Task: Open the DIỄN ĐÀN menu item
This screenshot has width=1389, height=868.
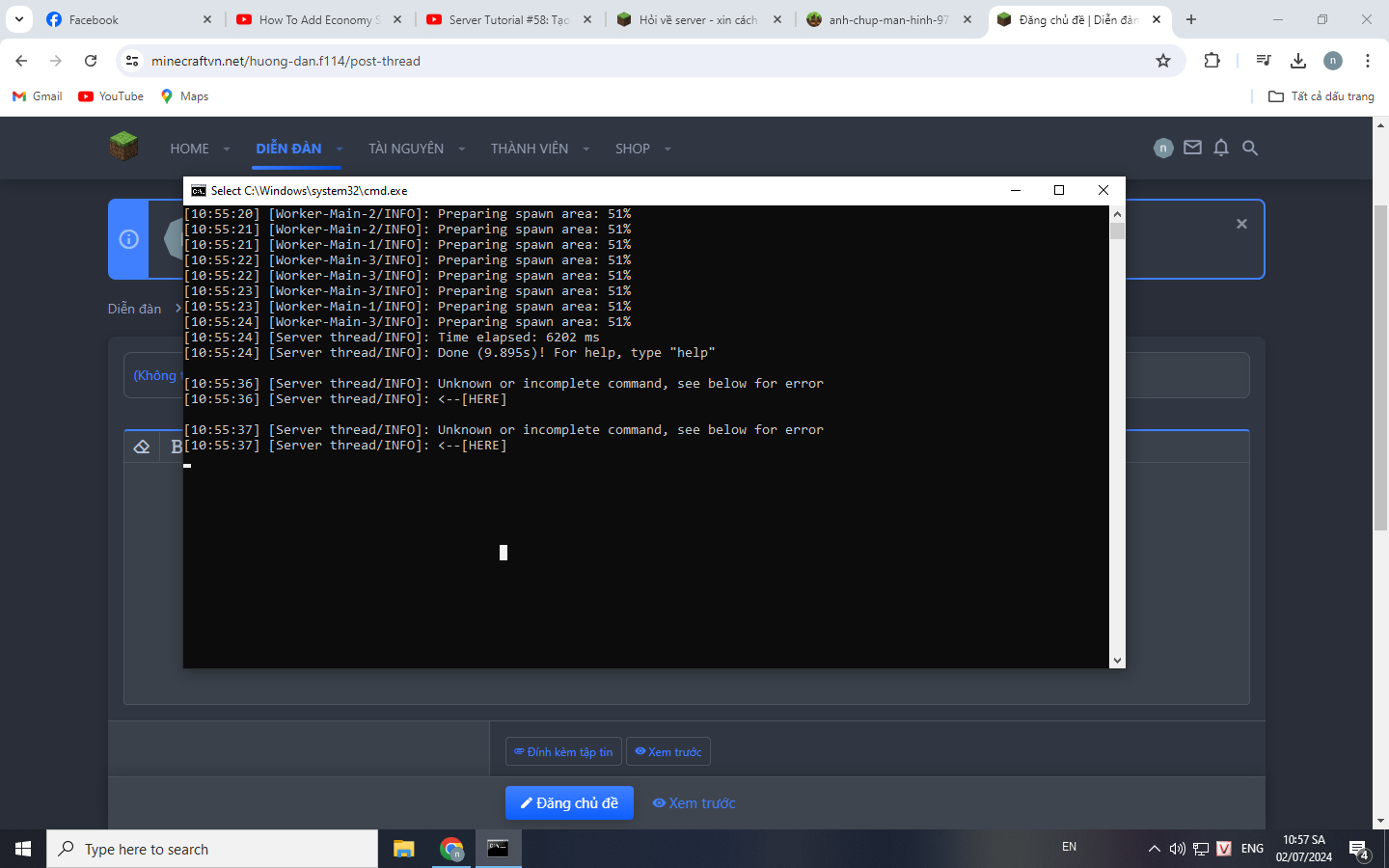Action: point(288,149)
